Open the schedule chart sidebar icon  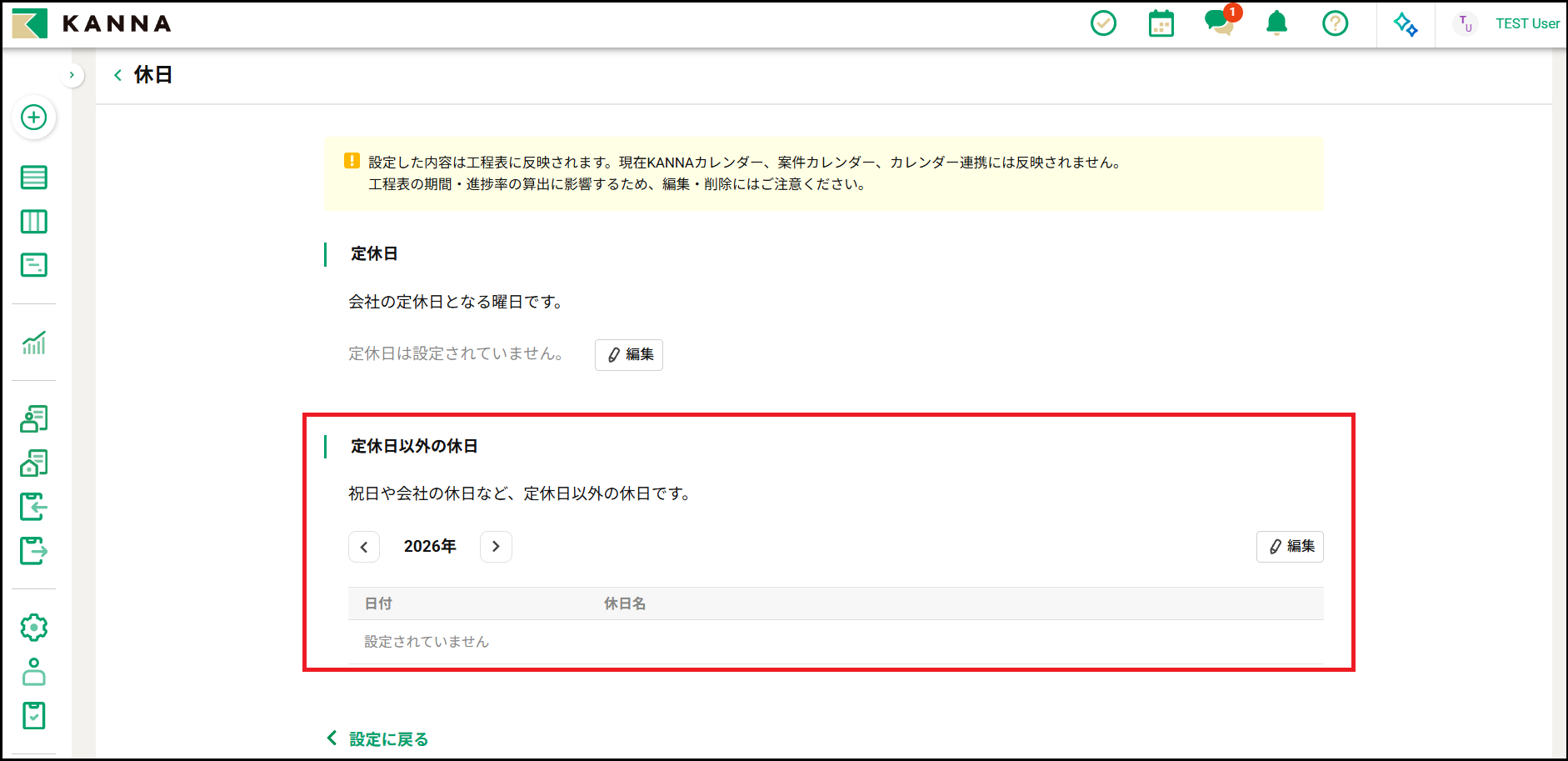tap(33, 265)
